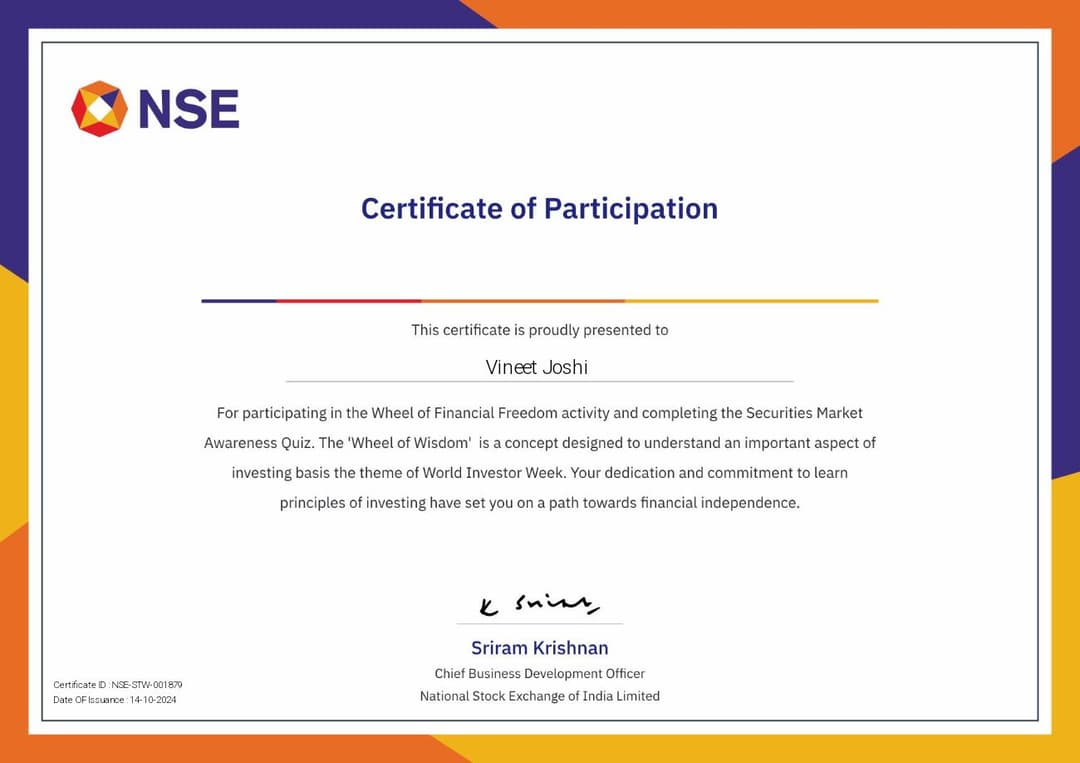Select "Certificate ID : NSE-STW-001879" text

[x=118, y=684]
